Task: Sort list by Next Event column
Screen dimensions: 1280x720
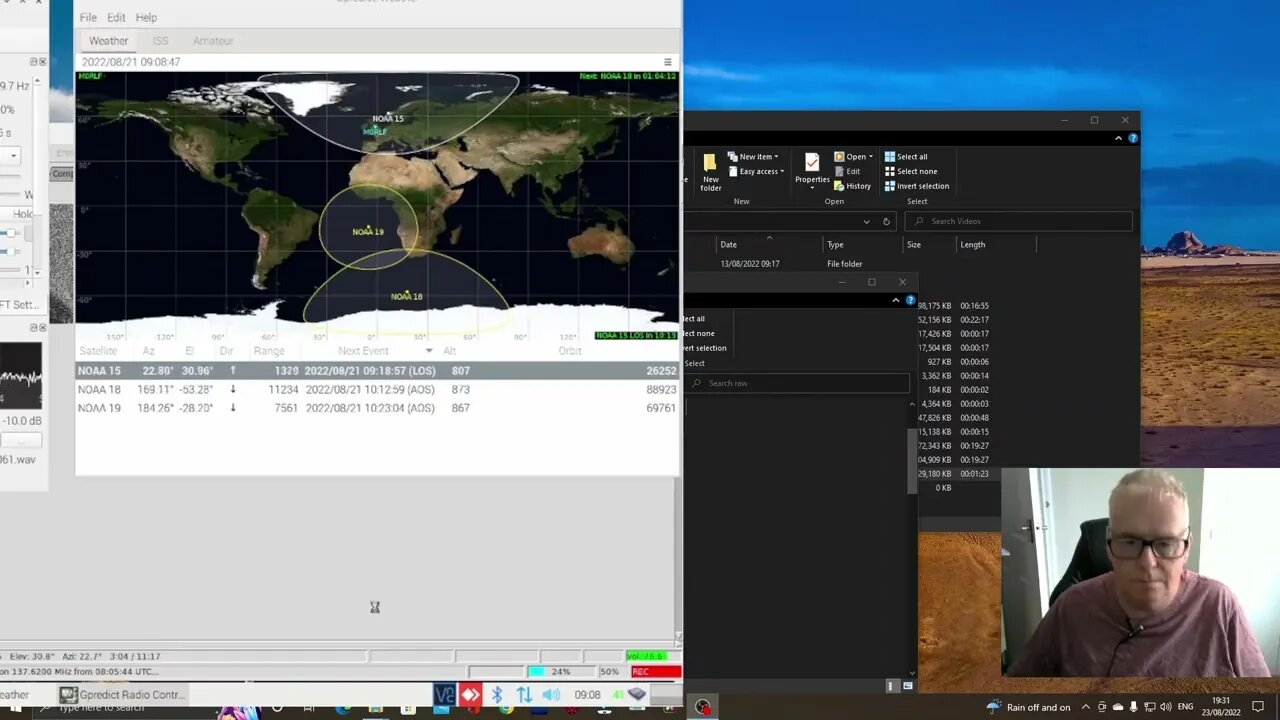Action: [363, 351]
